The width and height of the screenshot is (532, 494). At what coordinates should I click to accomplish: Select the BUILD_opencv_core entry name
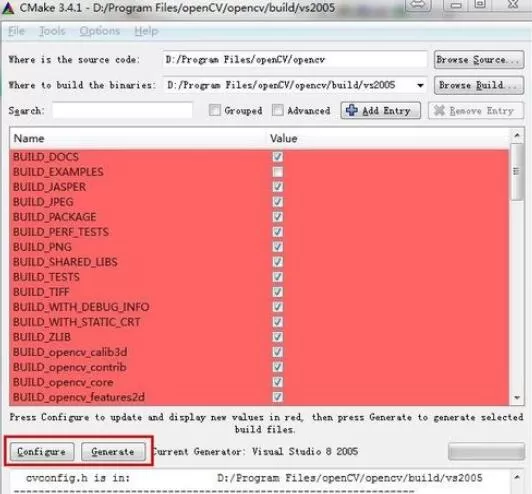coord(63,382)
